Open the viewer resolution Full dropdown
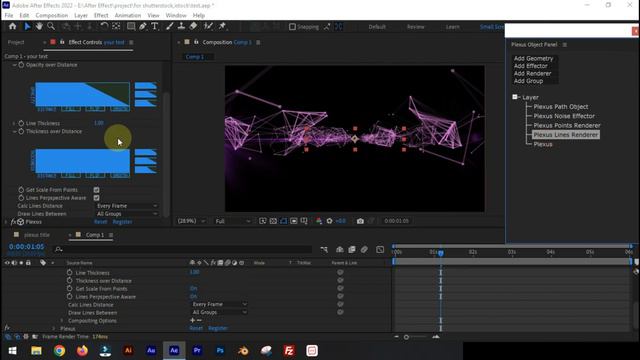 click(x=233, y=221)
